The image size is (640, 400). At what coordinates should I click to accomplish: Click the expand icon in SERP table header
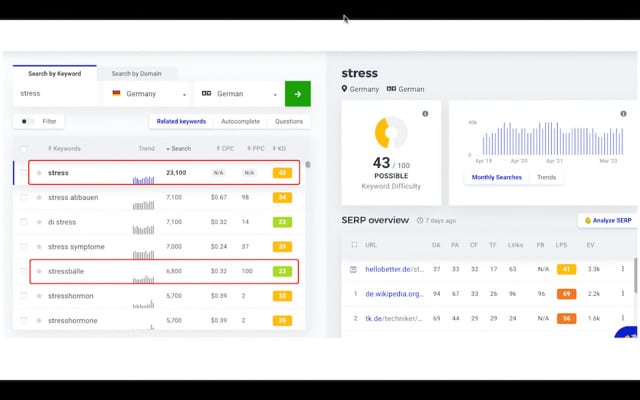point(353,244)
